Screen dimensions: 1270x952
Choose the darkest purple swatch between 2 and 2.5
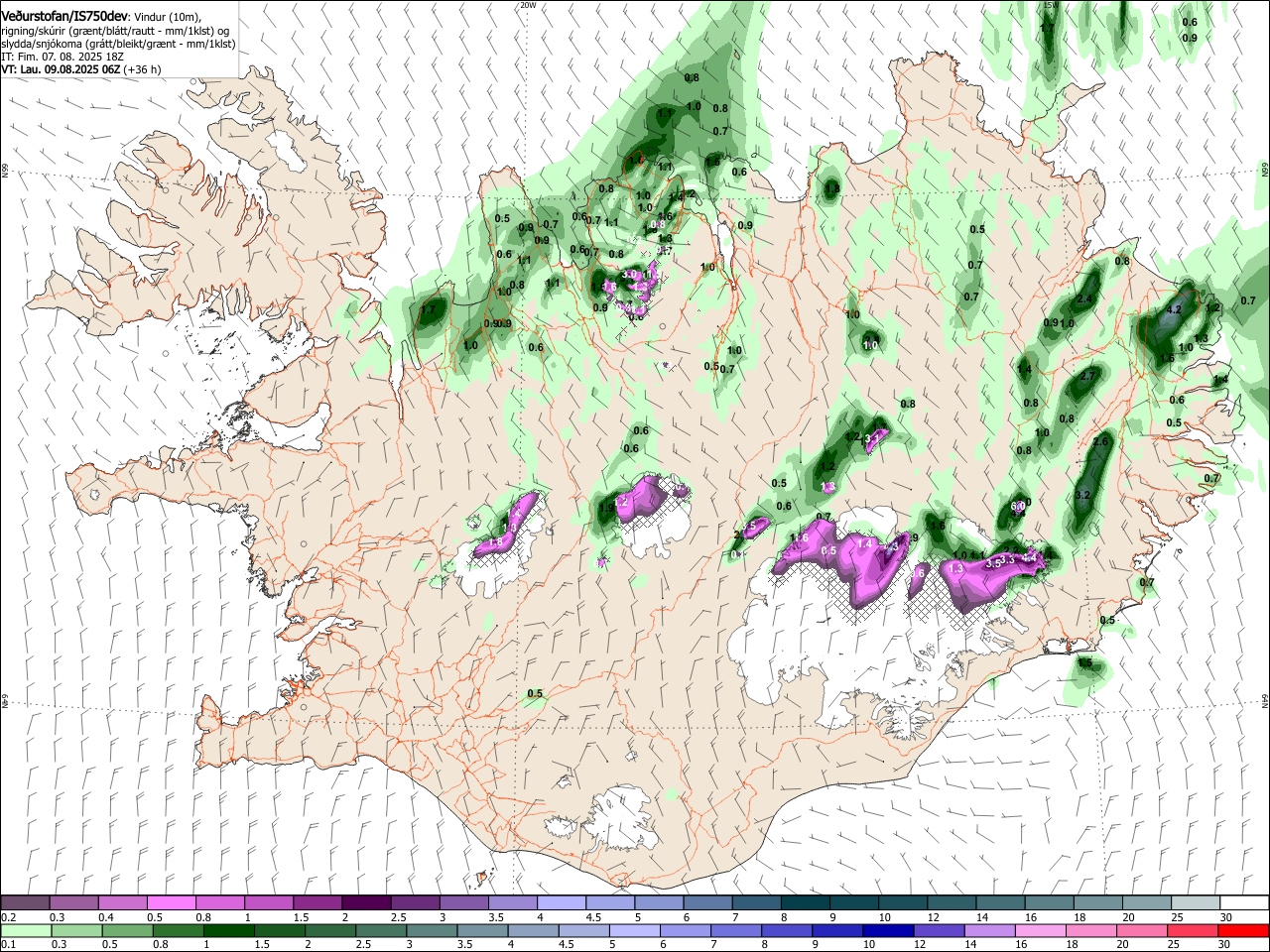pyautogui.click(x=366, y=902)
